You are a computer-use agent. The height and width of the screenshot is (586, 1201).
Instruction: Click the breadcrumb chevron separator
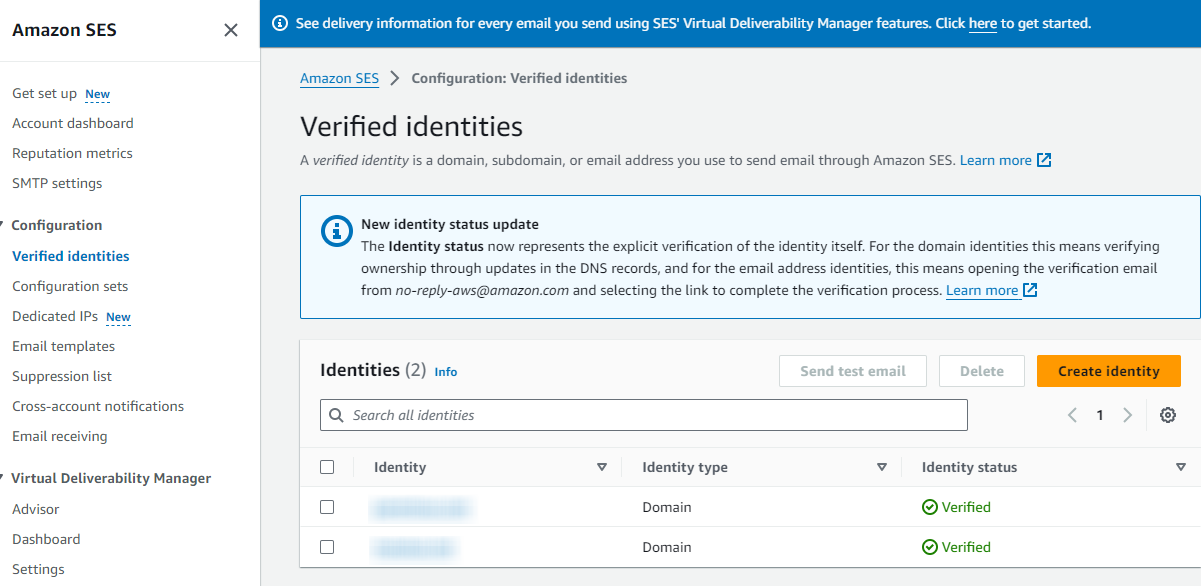[396, 77]
